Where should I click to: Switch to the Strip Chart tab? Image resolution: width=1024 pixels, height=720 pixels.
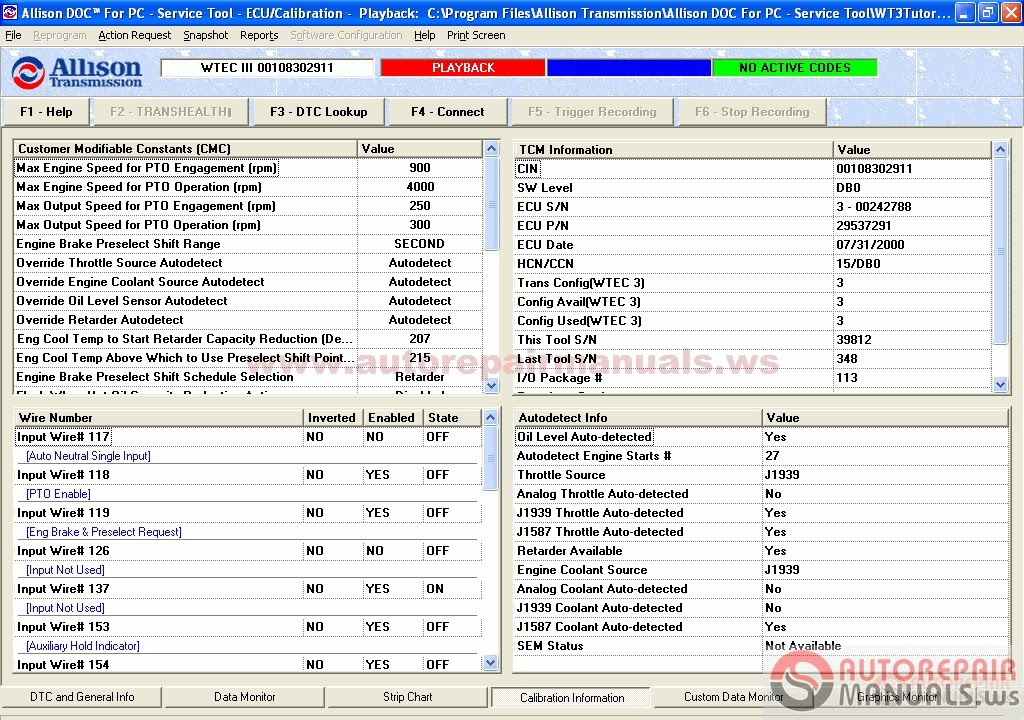coord(408,697)
